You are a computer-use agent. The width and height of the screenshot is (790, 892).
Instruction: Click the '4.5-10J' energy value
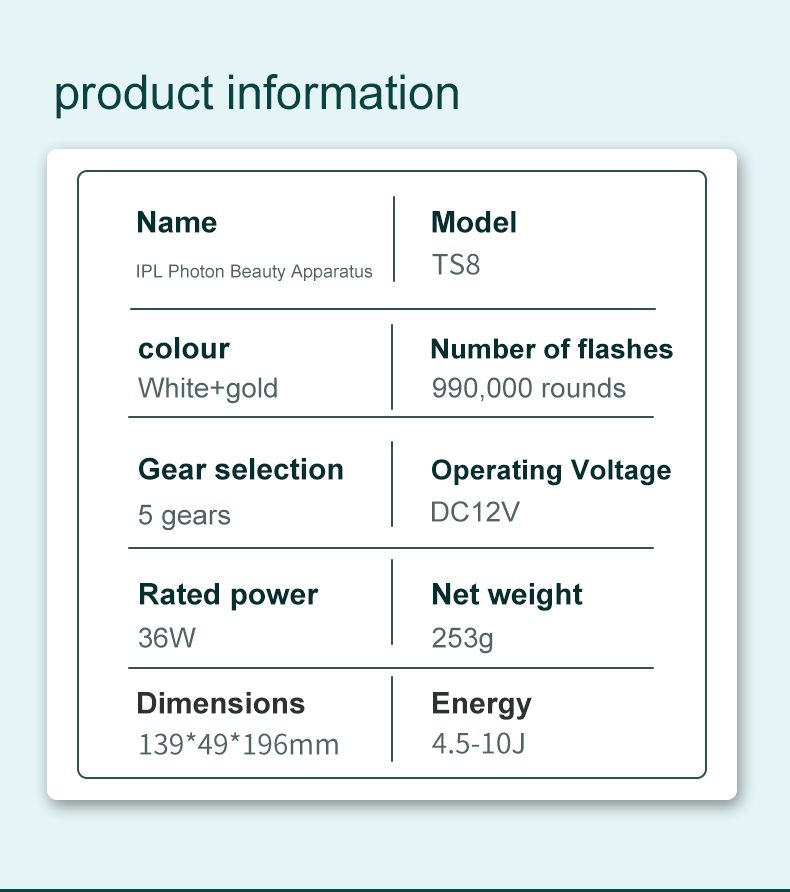pyautogui.click(x=478, y=744)
